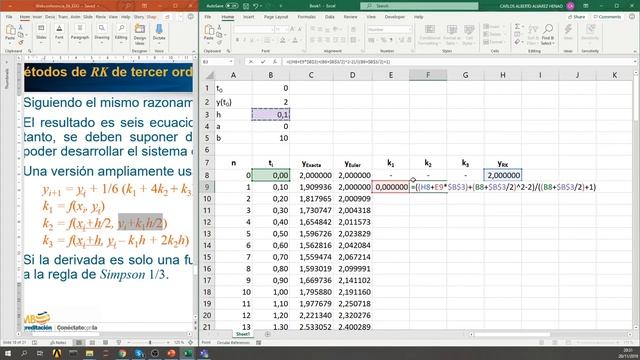Open the font name box in Excel

coord(253,29)
